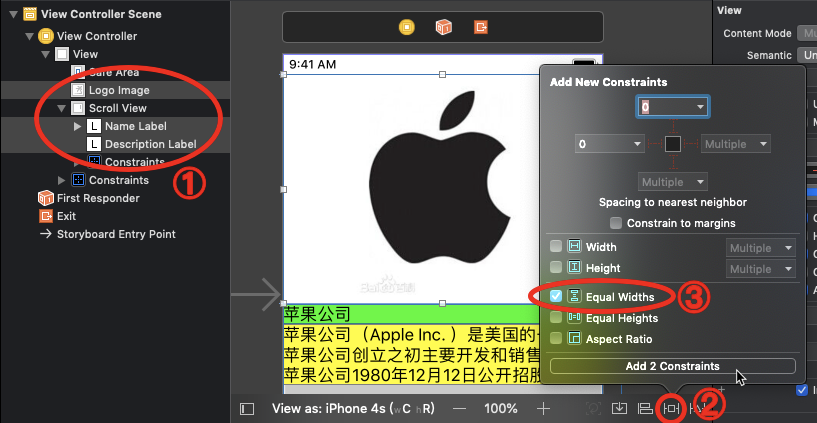817x423 pixels.
Task: Expand Constraints row below Scroll View group
Action: click(61, 180)
